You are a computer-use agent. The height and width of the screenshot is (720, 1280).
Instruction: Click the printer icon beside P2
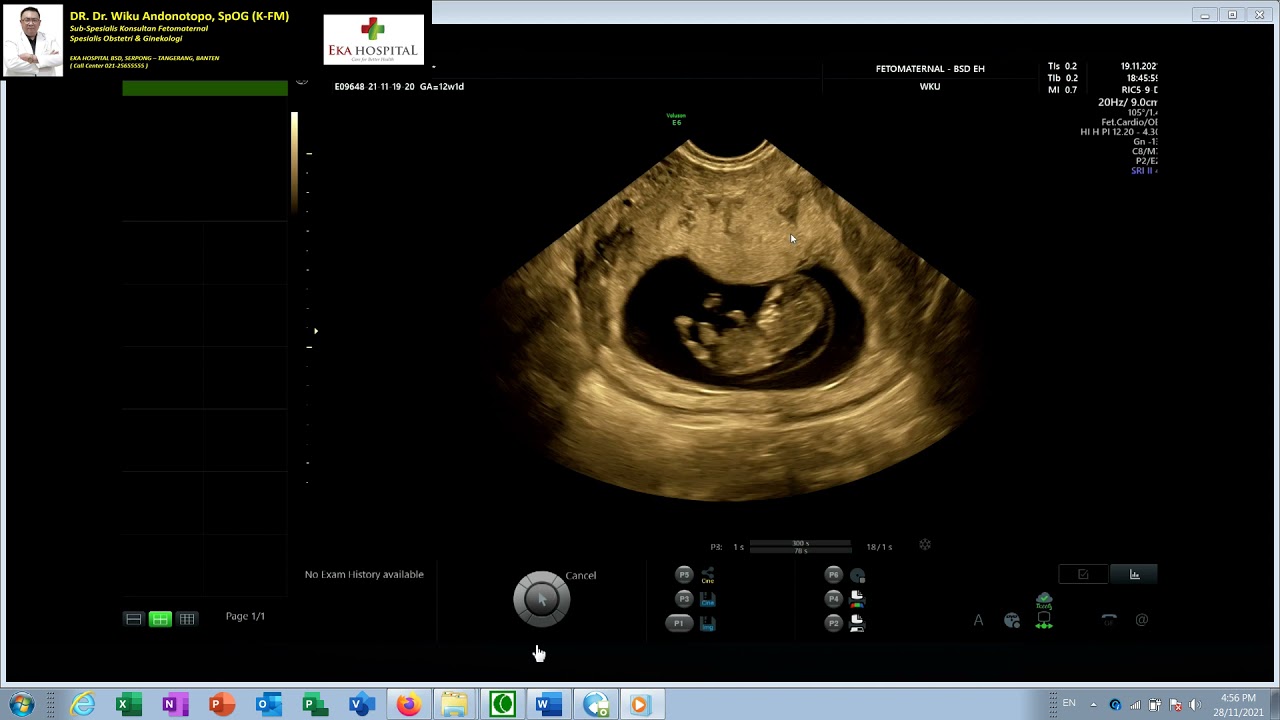tap(857, 623)
